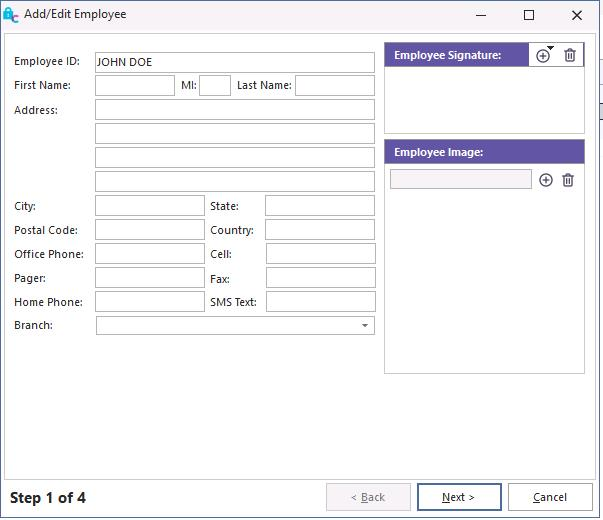Focus the Postal Code field
The width and height of the screenshot is (603, 520).
point(149,230)
